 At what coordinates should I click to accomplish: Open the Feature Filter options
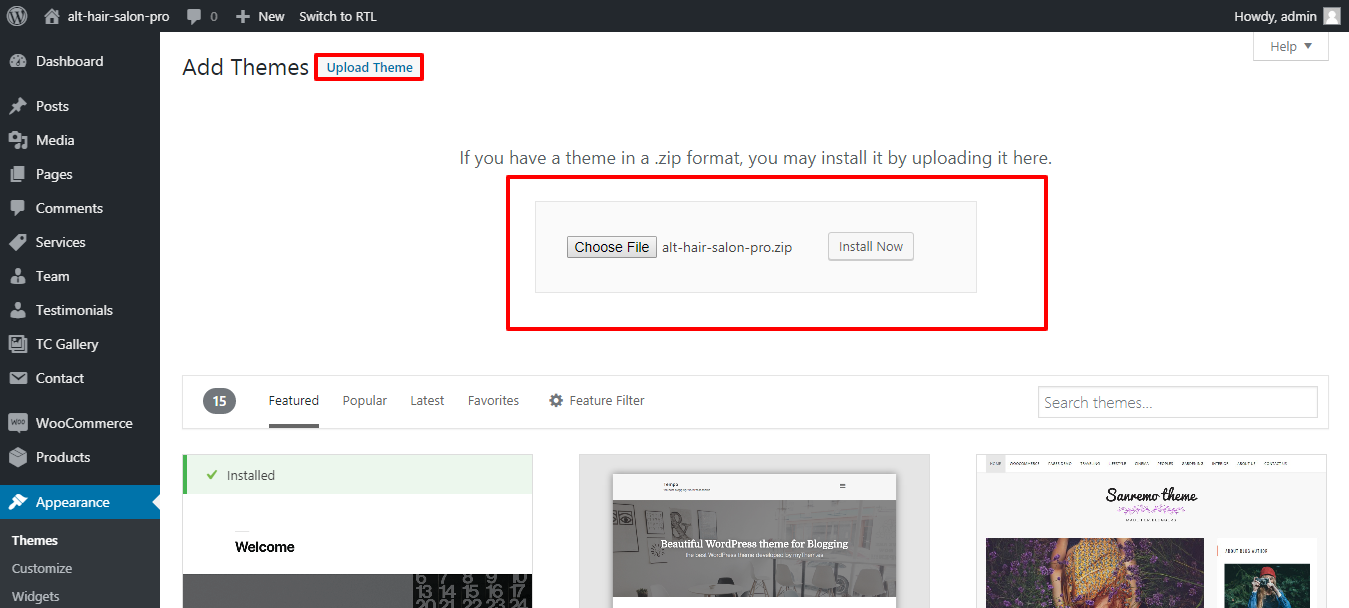[x=596, y=401]
